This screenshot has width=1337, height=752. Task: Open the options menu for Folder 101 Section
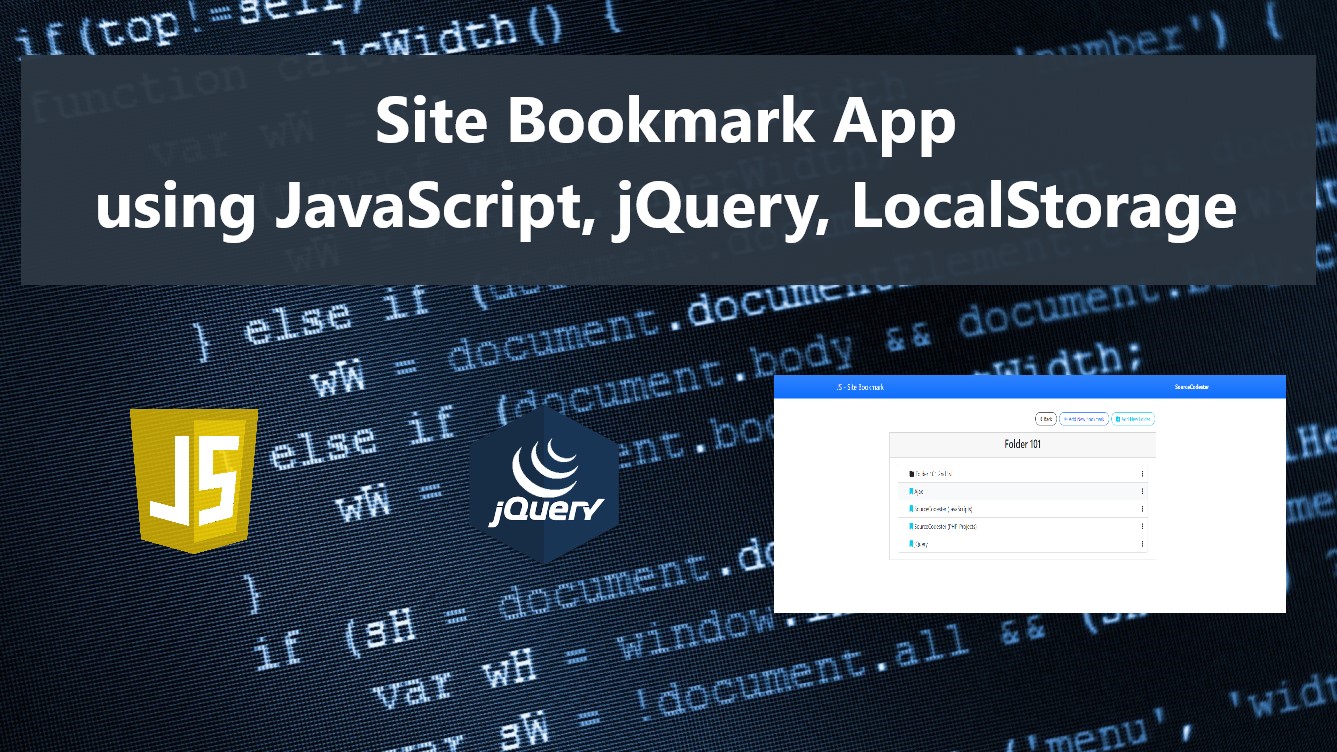1143,473
